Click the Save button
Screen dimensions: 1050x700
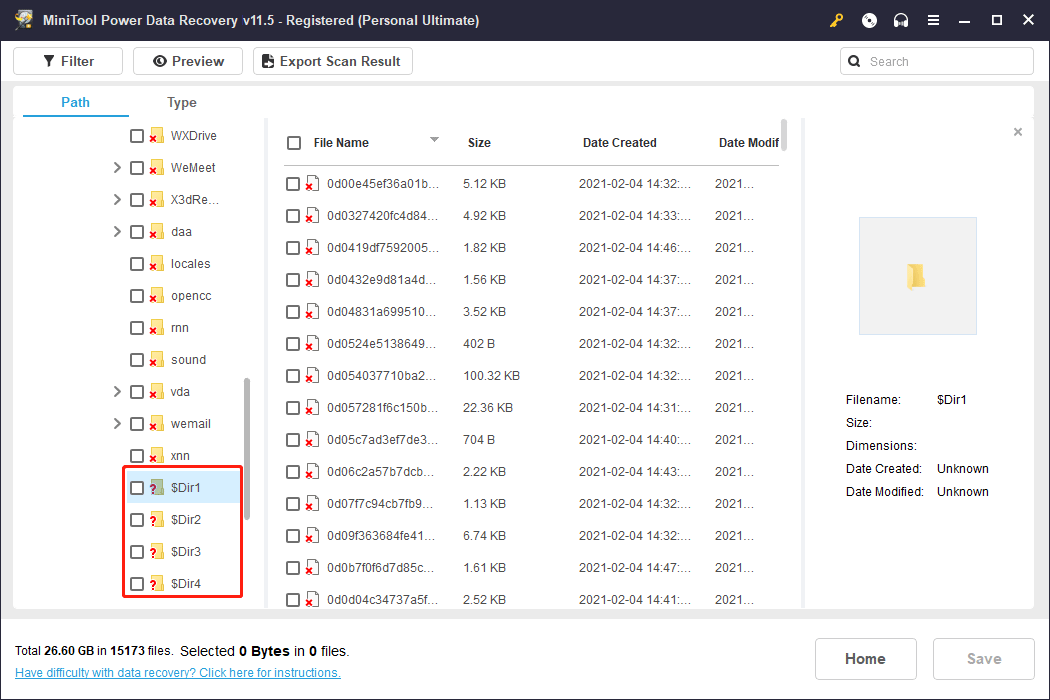(984, 659)
